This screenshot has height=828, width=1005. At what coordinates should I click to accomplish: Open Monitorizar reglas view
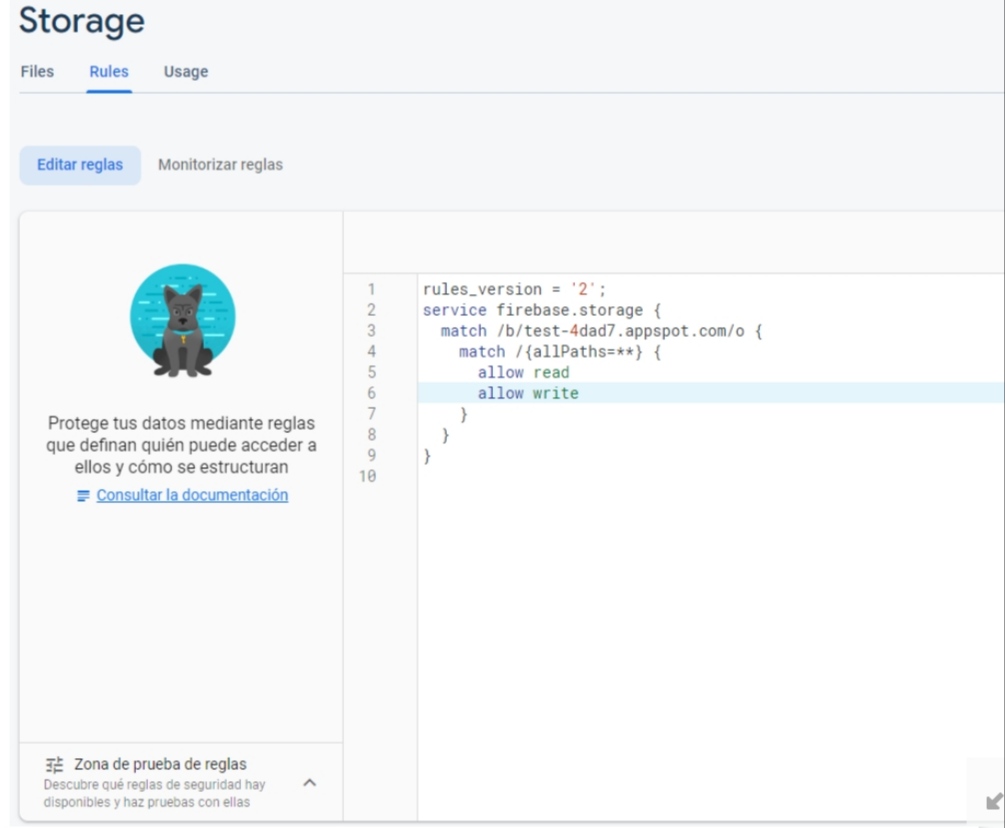220,165
